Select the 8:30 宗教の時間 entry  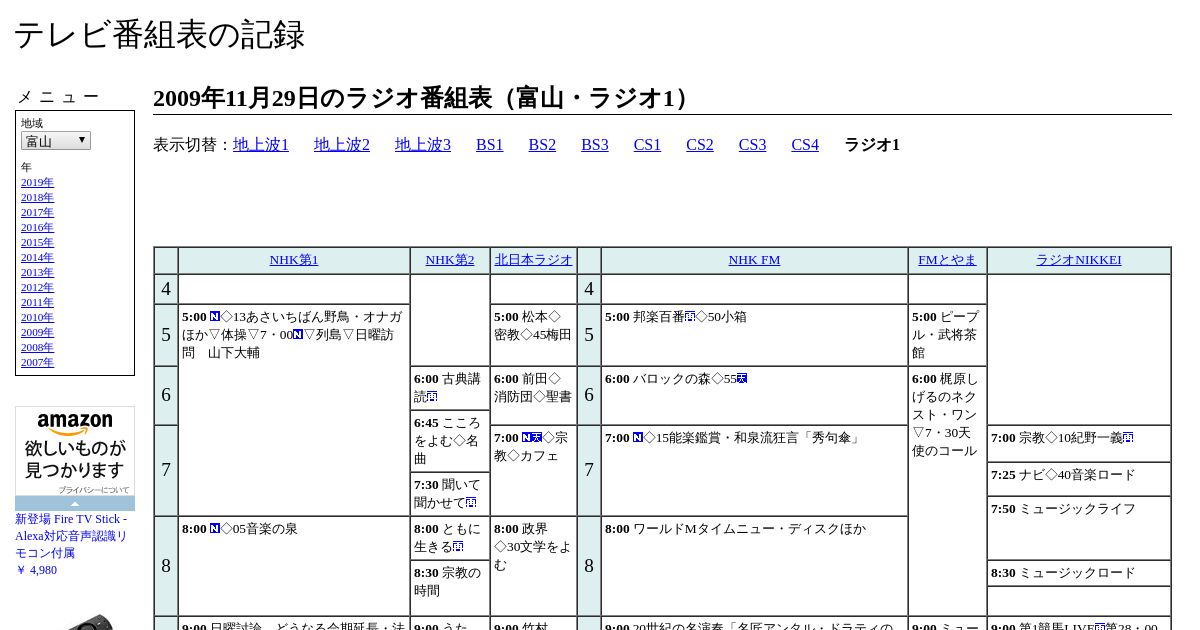point(450,588)
